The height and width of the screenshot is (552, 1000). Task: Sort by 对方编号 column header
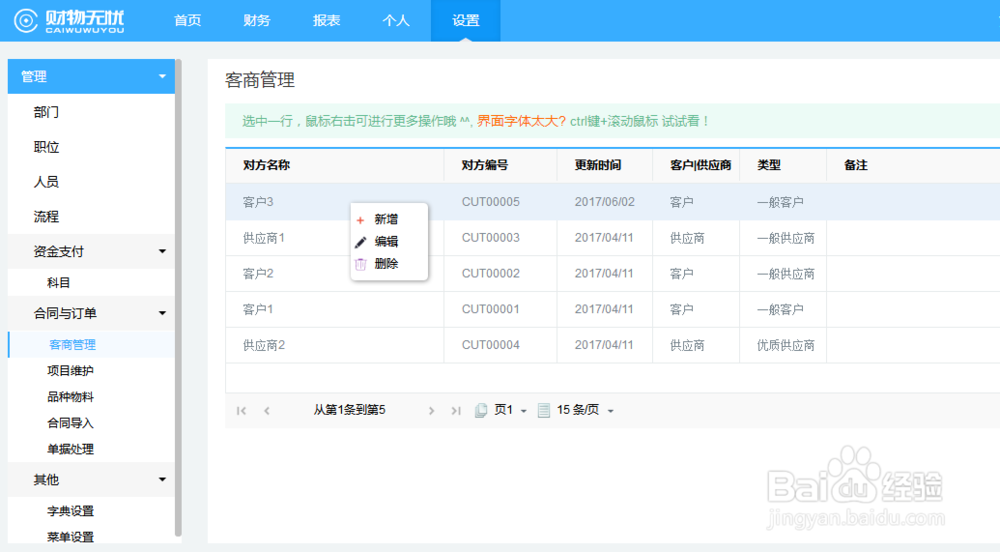coord(485,165)
